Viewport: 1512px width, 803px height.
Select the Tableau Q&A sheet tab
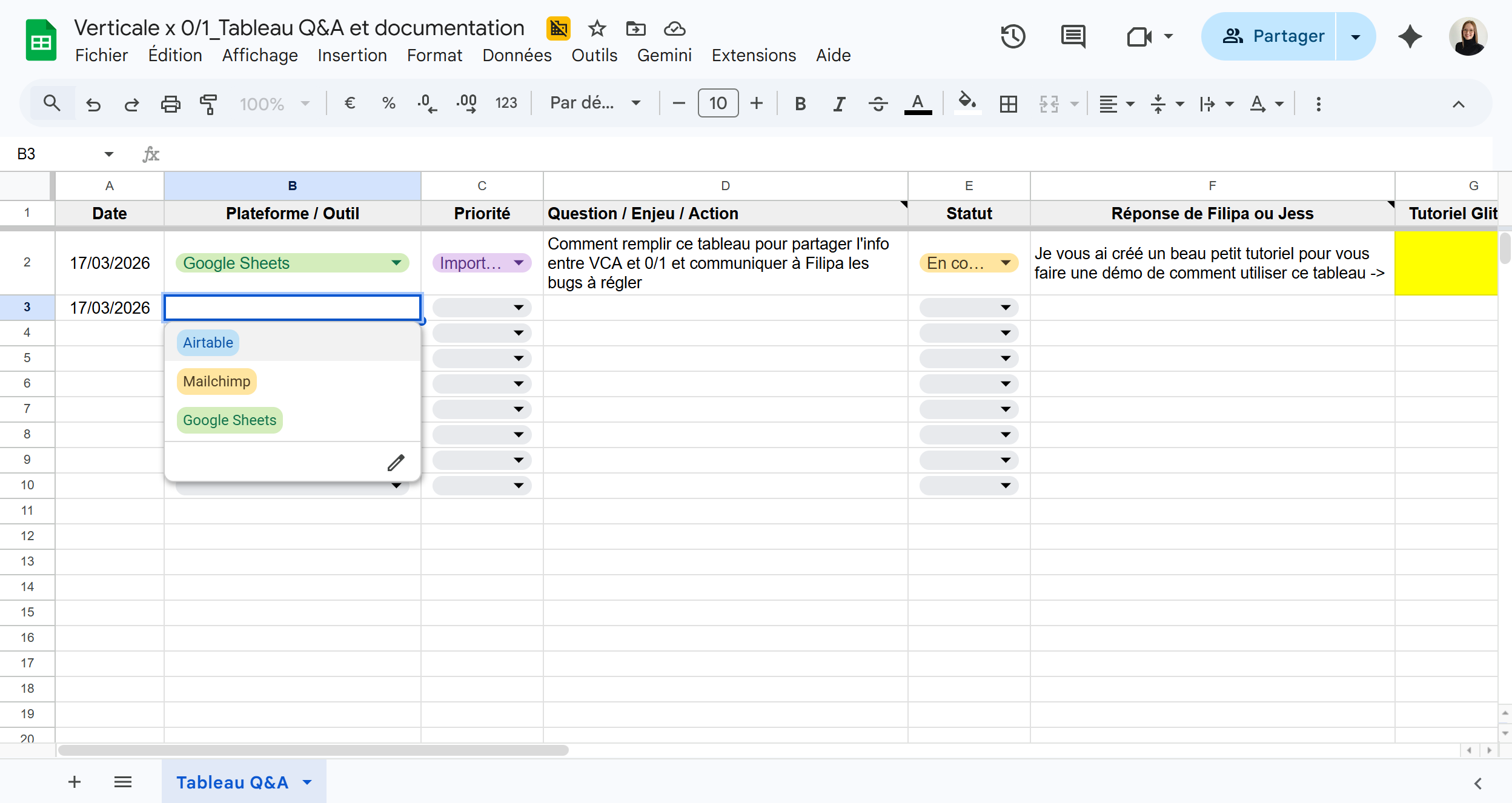tap(232, 782)
